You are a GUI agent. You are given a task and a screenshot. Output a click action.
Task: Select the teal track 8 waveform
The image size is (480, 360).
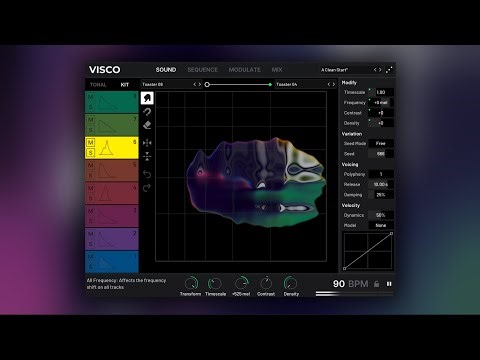[108, 103]
